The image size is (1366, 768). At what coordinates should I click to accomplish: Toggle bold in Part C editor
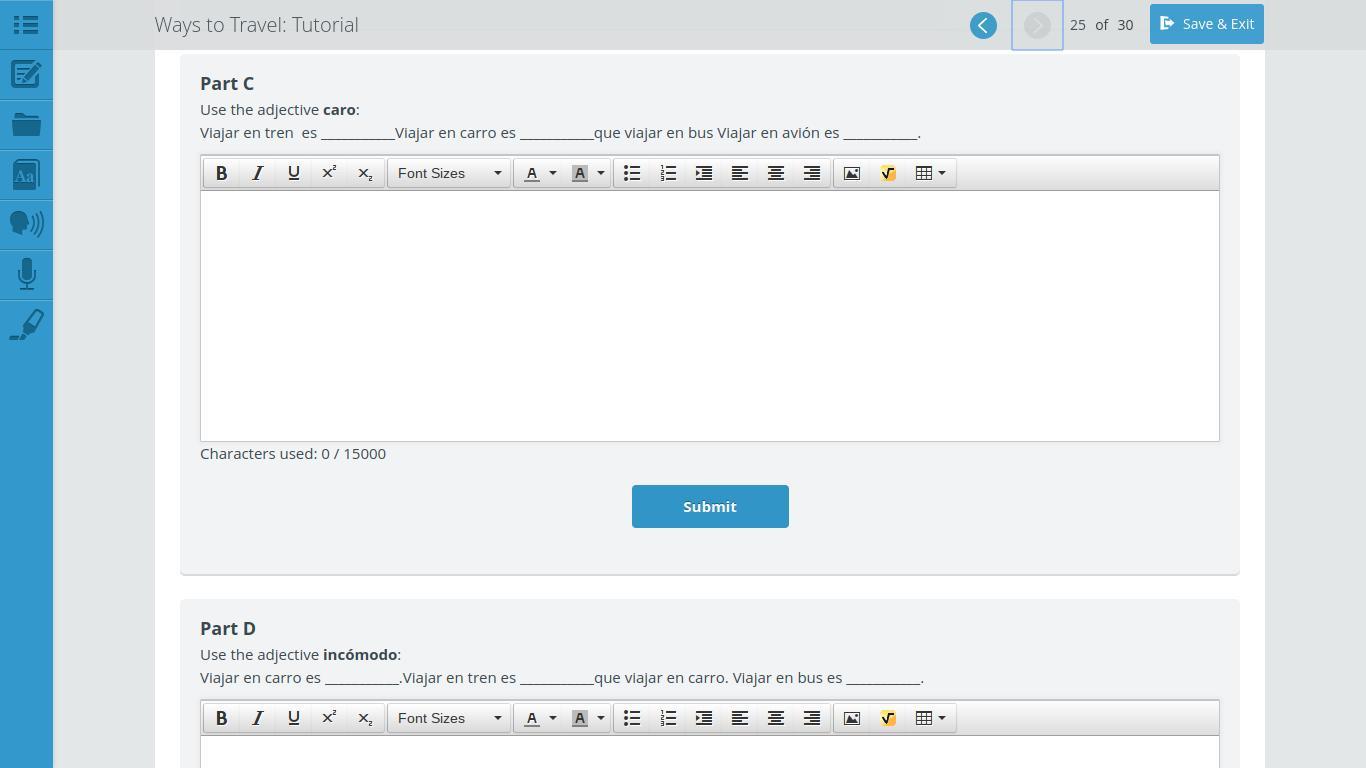222,173
